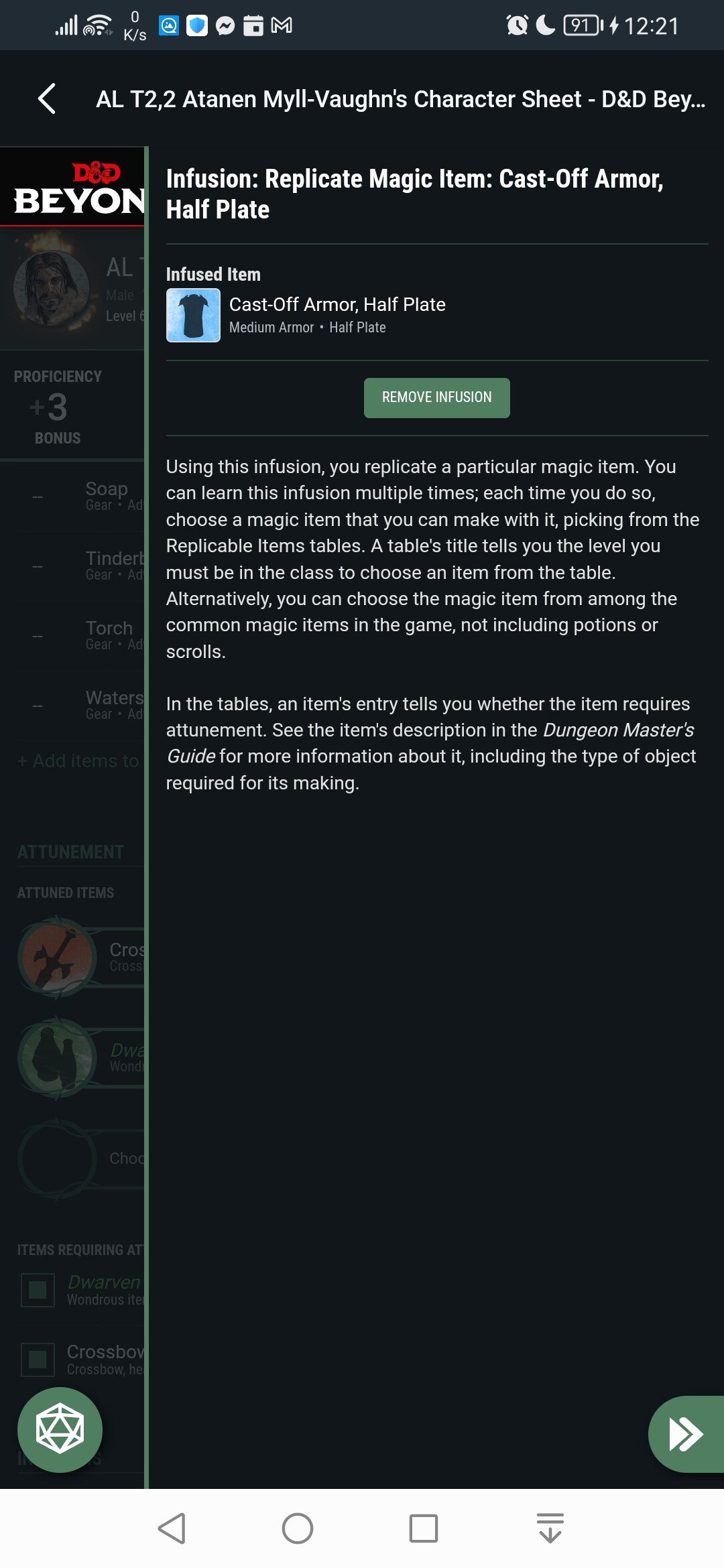Viewport: 724px width, 1568px height.
Task: Click the Remove Infusion button
Action: pos(436,397)
